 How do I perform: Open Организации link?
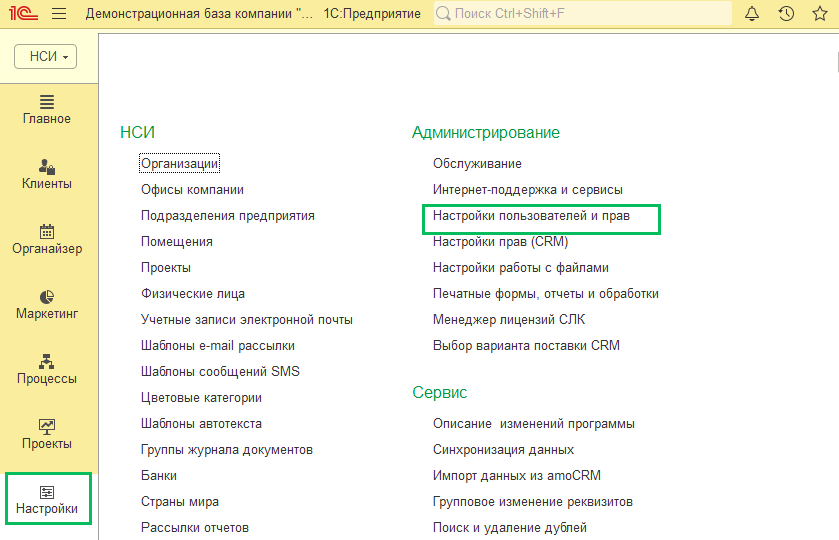(x=180, y=163)
